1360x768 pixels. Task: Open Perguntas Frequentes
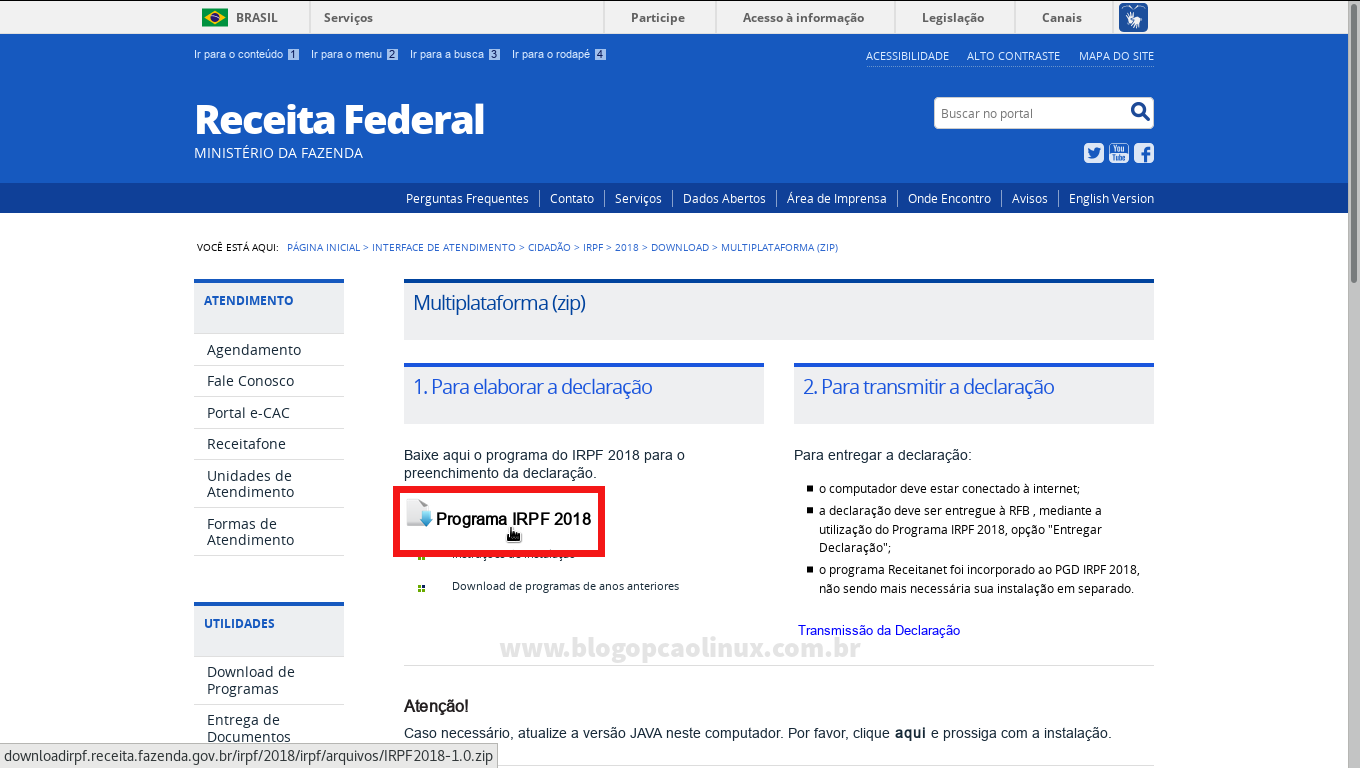(467, 198)
